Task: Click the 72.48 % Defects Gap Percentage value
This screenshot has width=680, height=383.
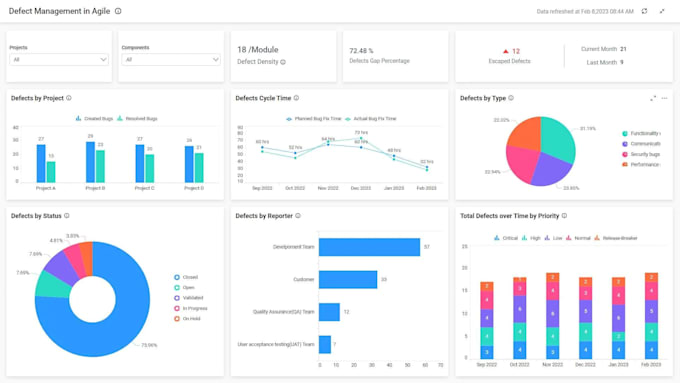Action: [x=361, y=51]
